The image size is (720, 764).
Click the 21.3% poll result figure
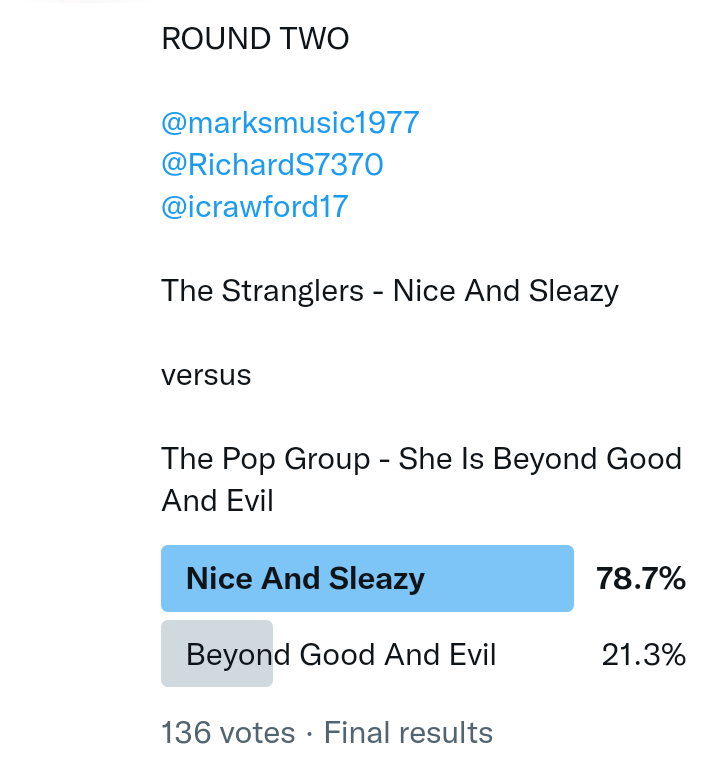coord(643,655)
